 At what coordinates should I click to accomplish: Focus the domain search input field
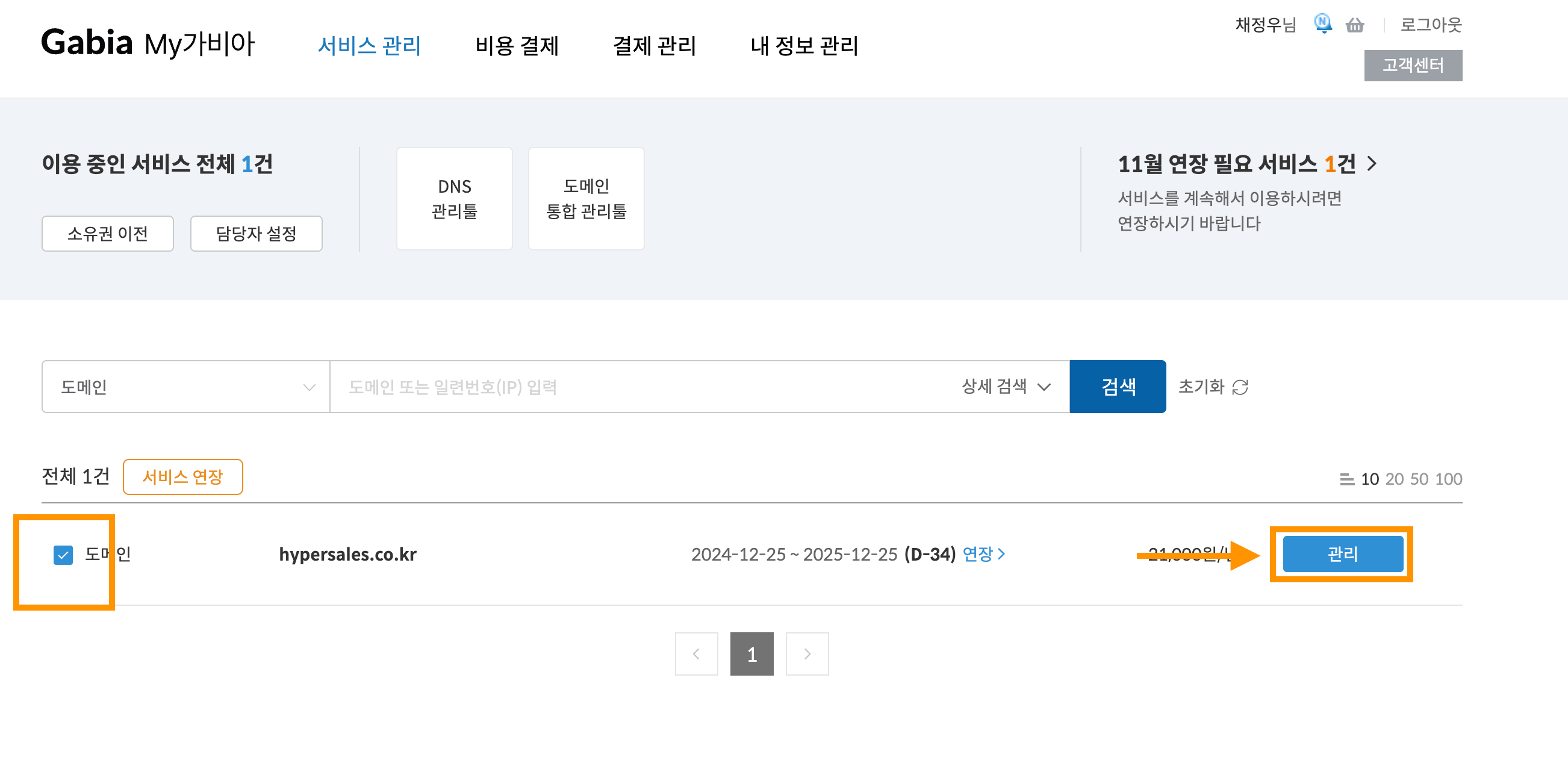tap(639, 387)
